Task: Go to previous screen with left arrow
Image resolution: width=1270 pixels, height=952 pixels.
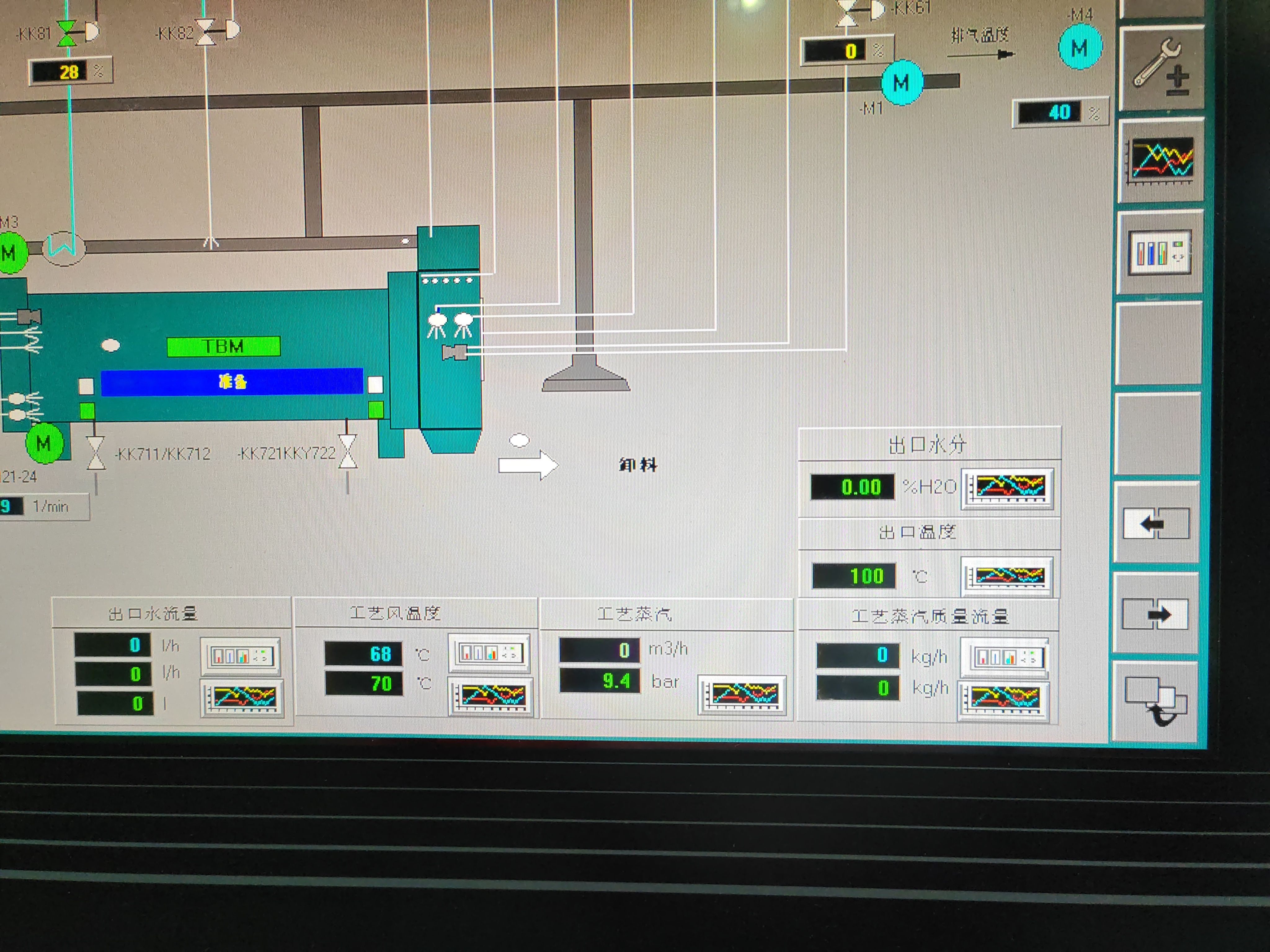Action: coord(1156,523)
